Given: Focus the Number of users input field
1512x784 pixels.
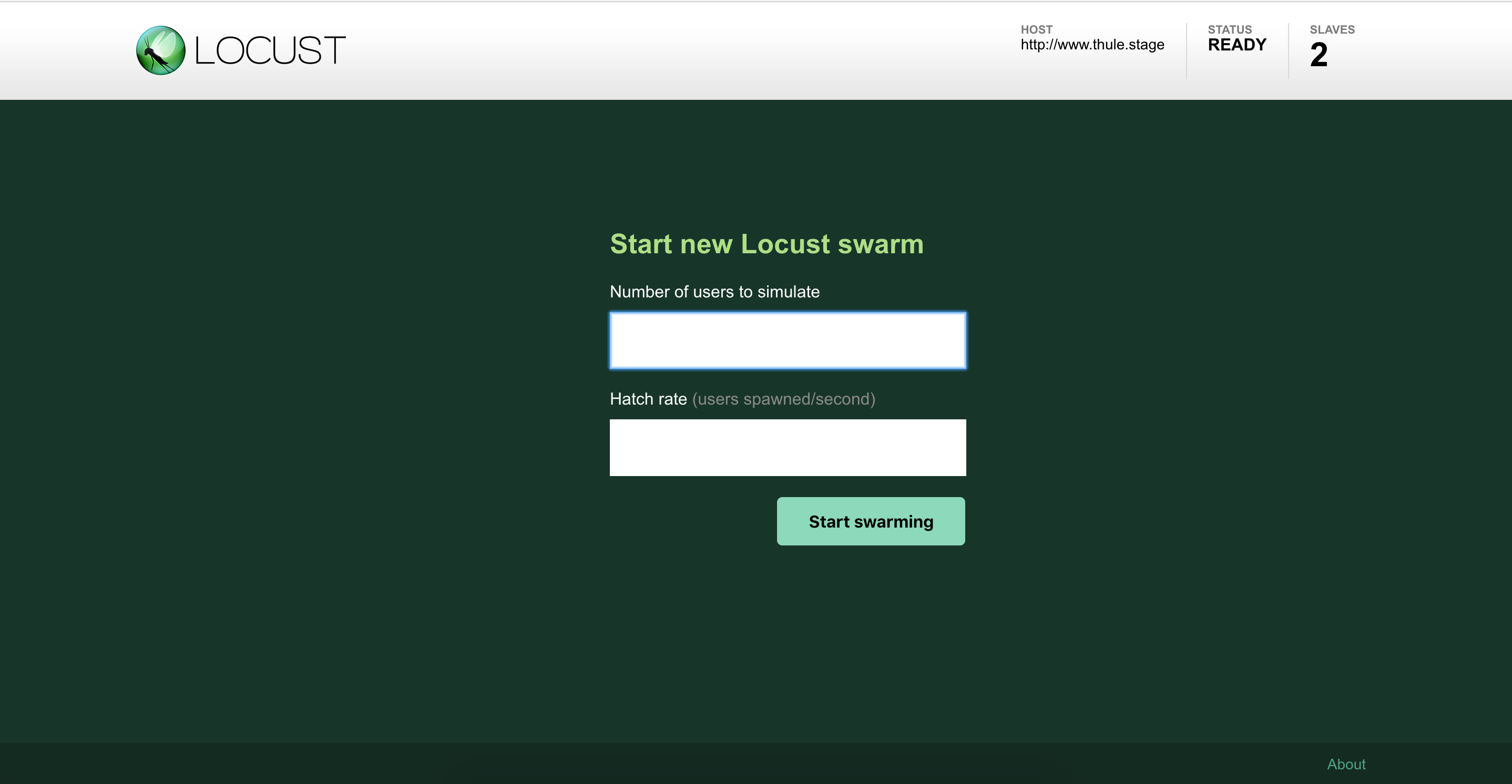Looking at the screenshot, I should tap(787, 341).
